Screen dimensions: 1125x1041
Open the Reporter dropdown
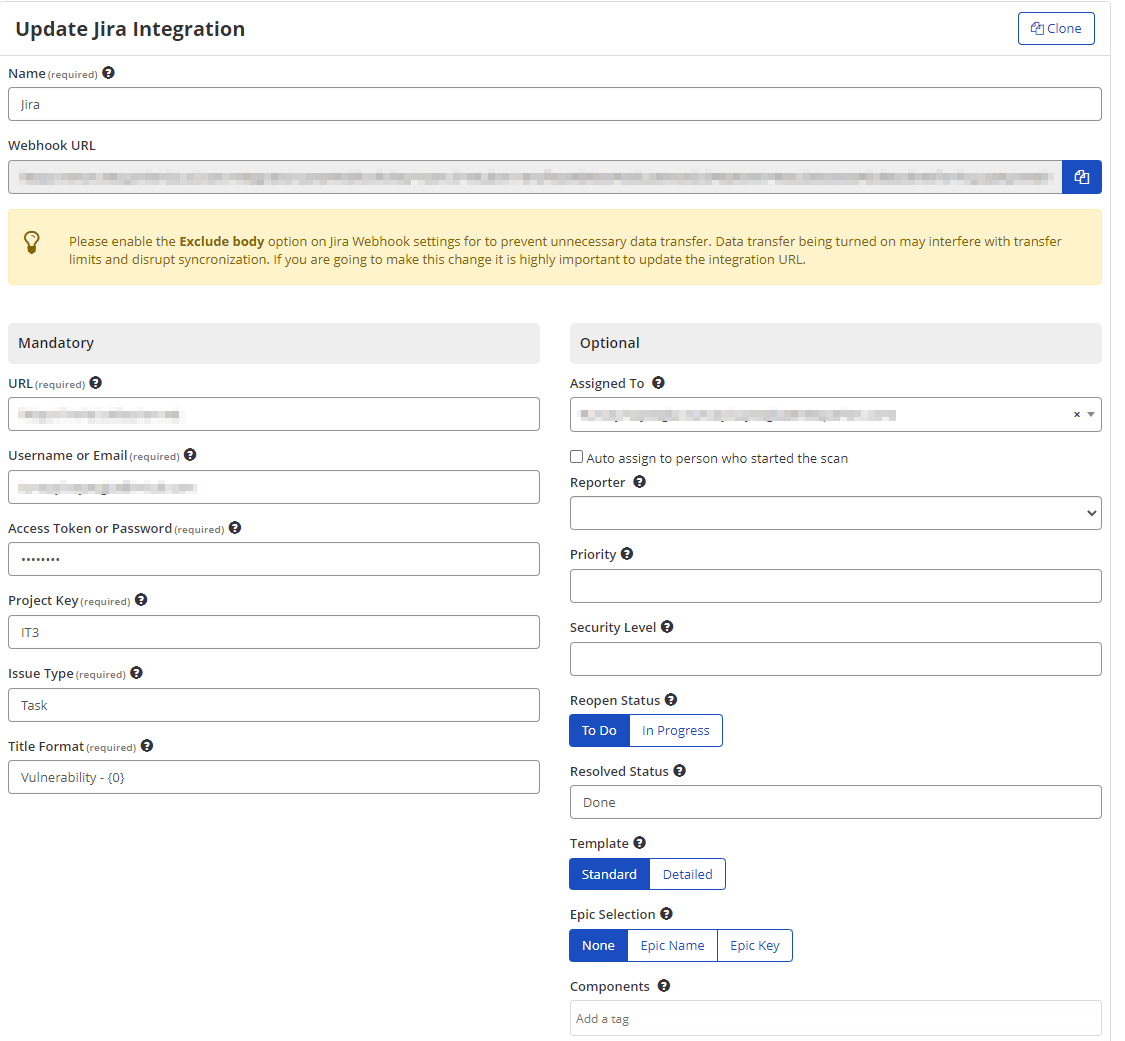[x=835, y=513]
